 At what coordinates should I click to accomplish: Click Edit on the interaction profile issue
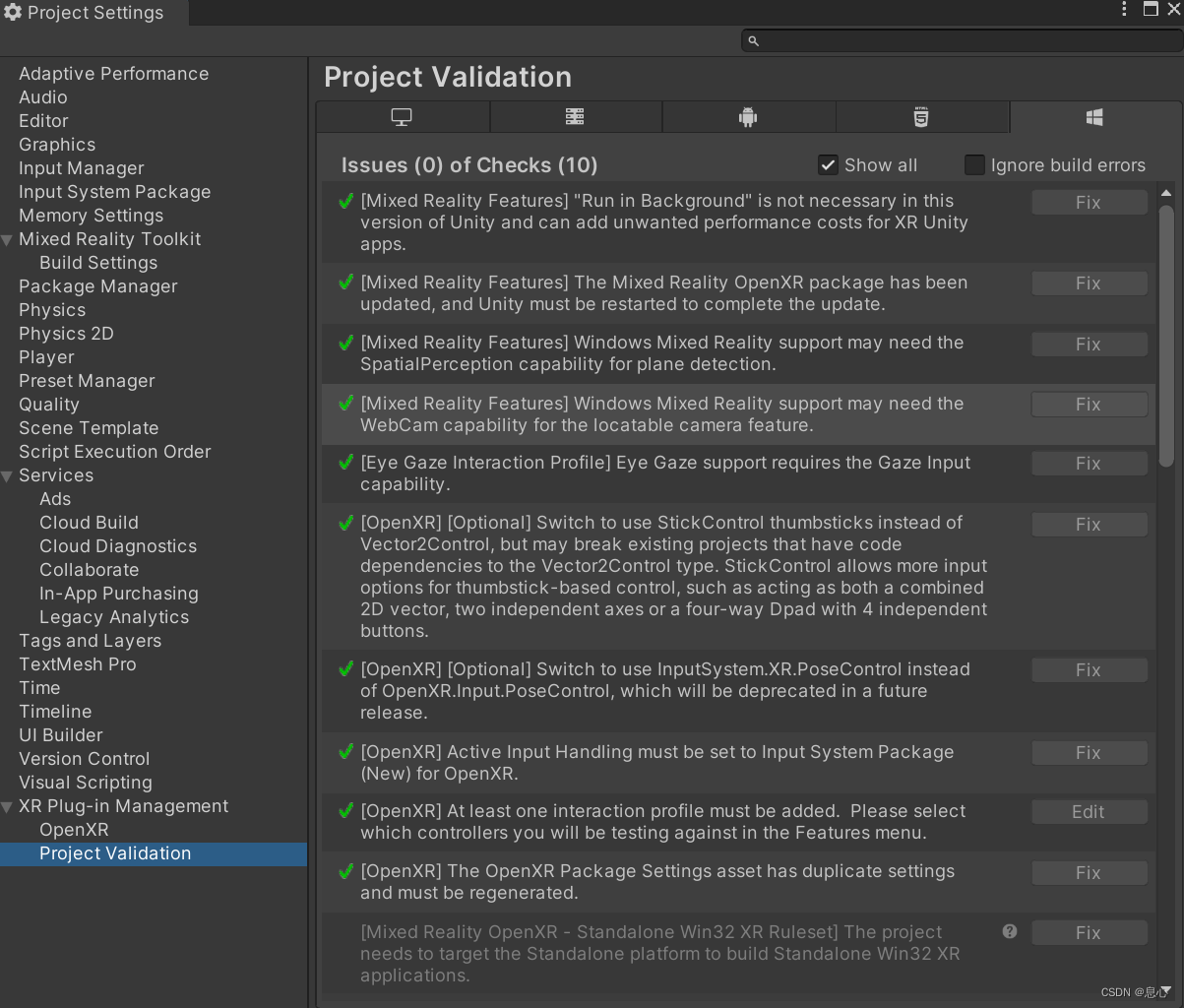pyautogui.click(x=1089, y=811)
